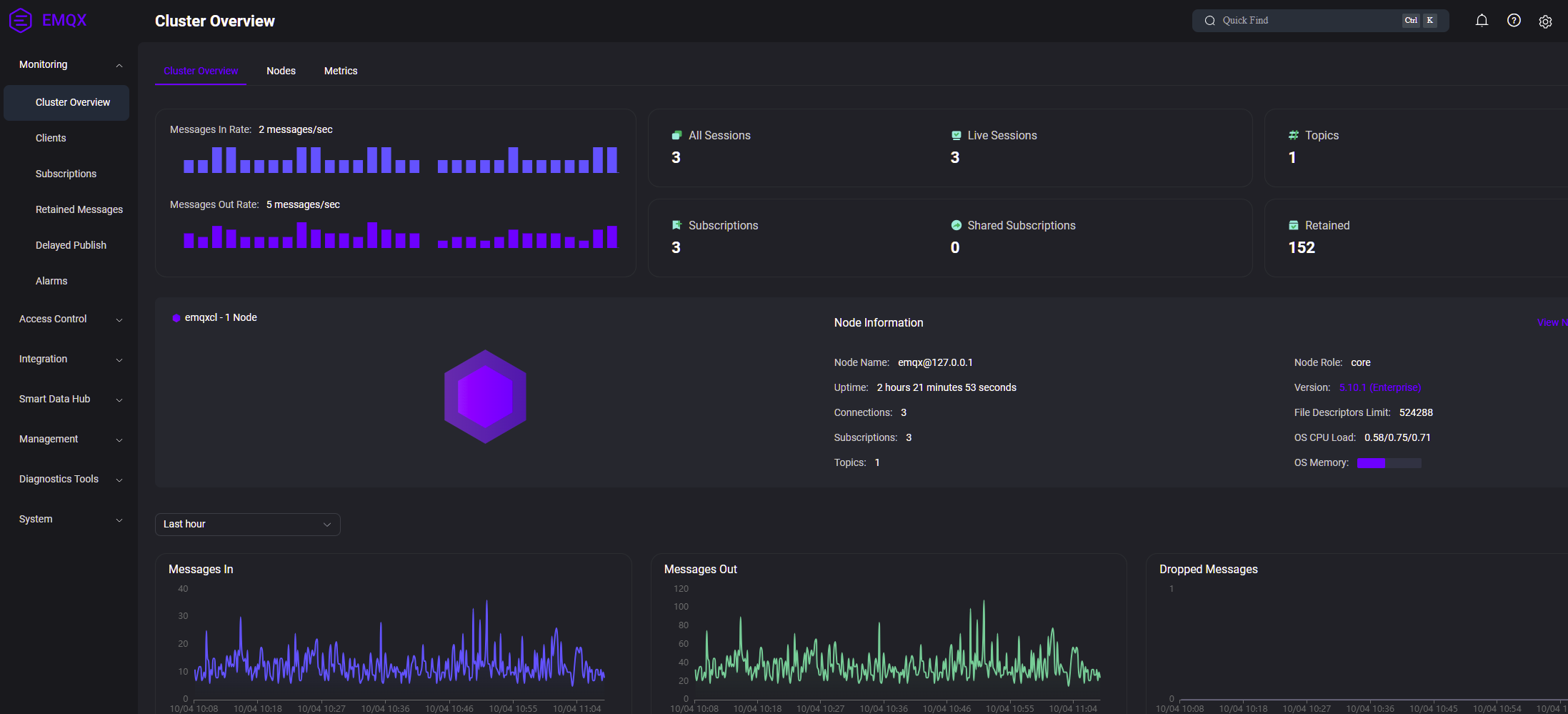
Task: Switch to the Metrics tab
Action: pyautogui.click(x=341, y=71)
